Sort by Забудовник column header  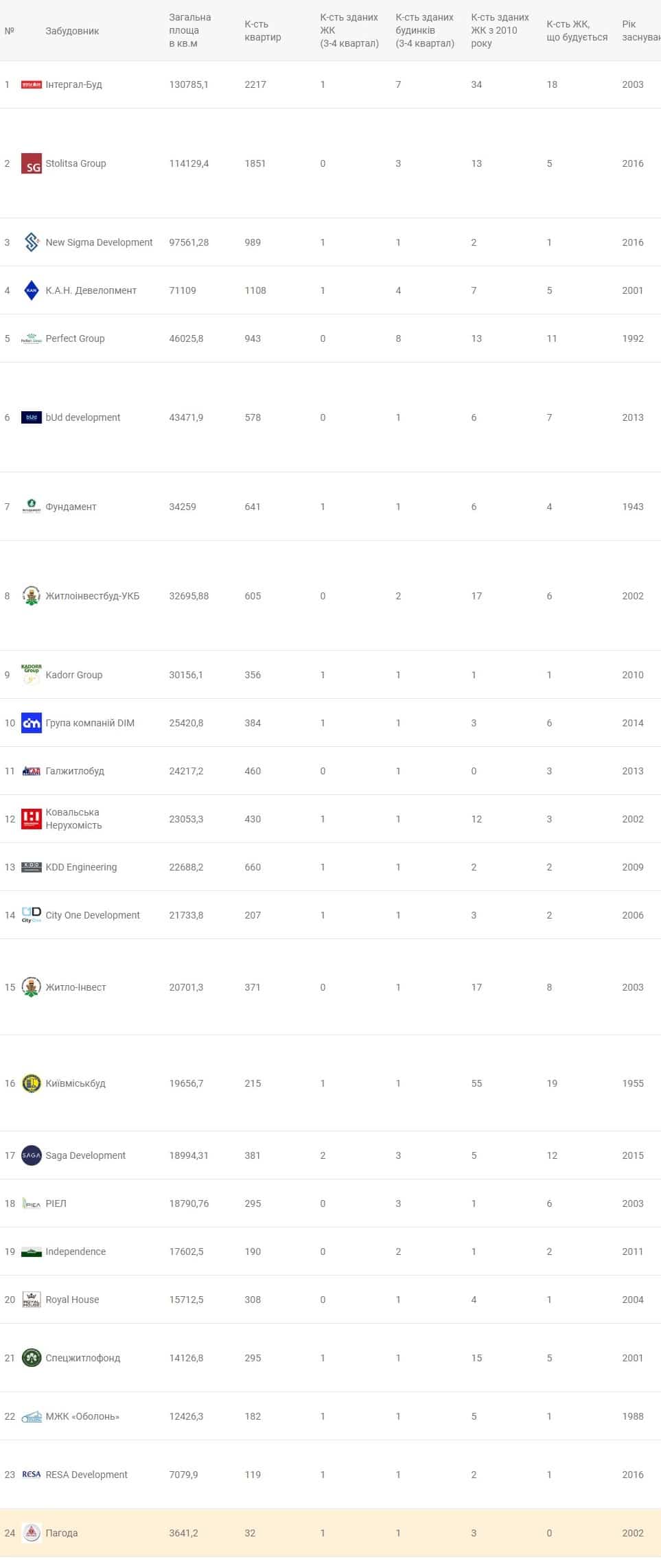72,31
